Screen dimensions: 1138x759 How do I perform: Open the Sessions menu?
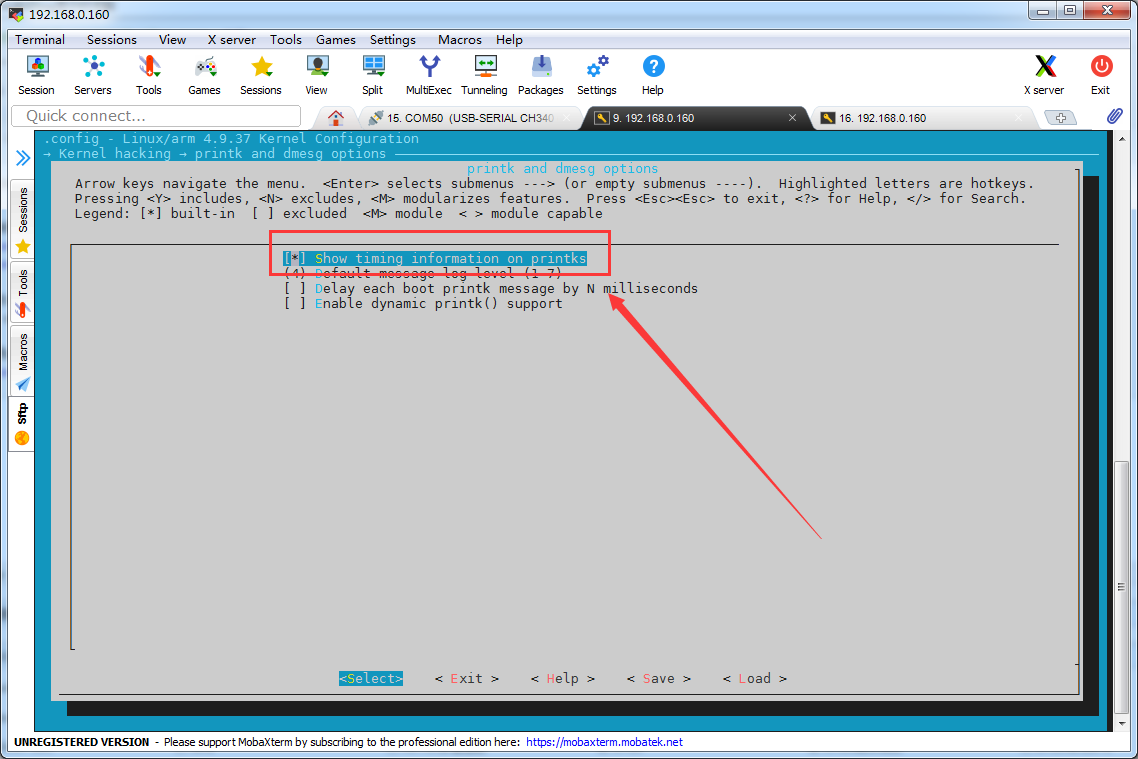coord(112,40)
